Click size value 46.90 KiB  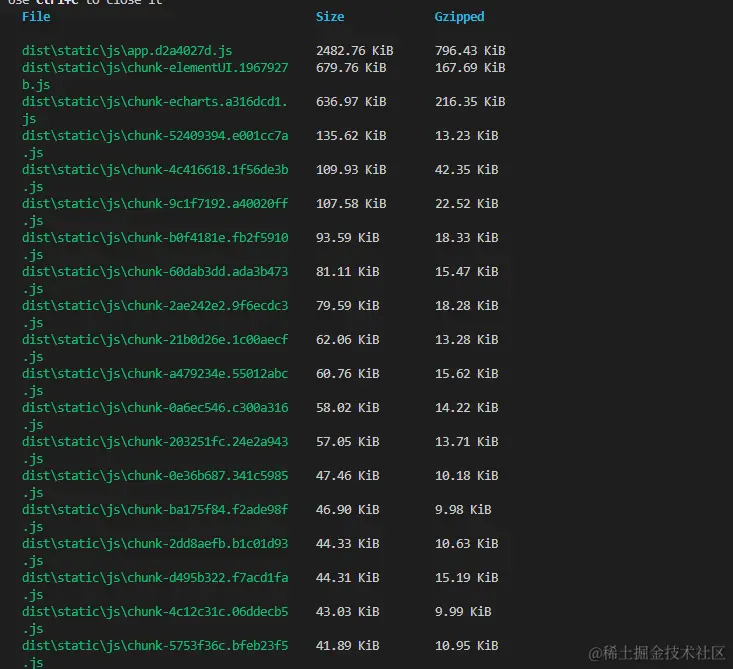point(348,510)
